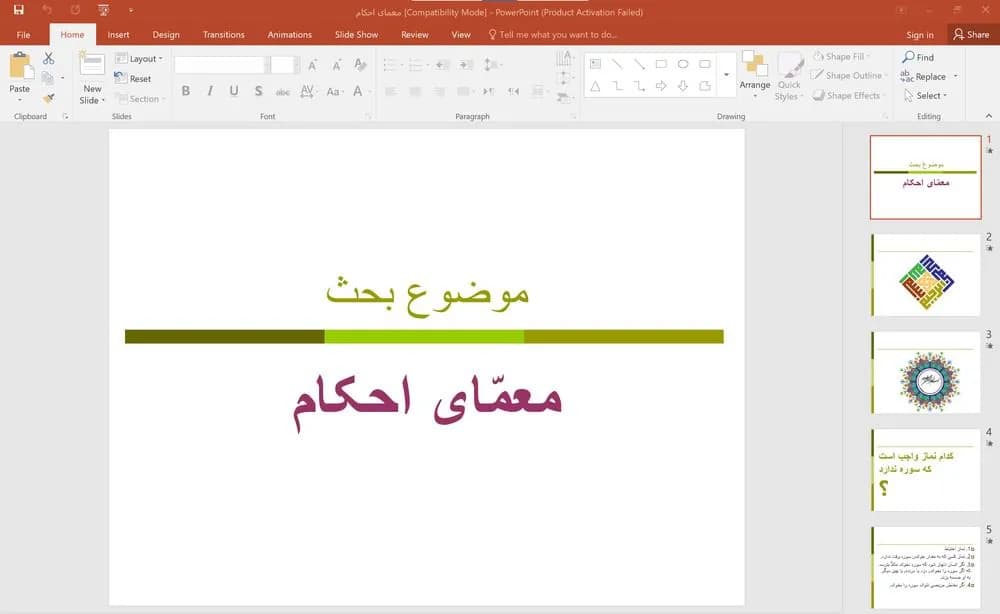
Task: Increase list indent level
Action: click(x=467, y=65)
